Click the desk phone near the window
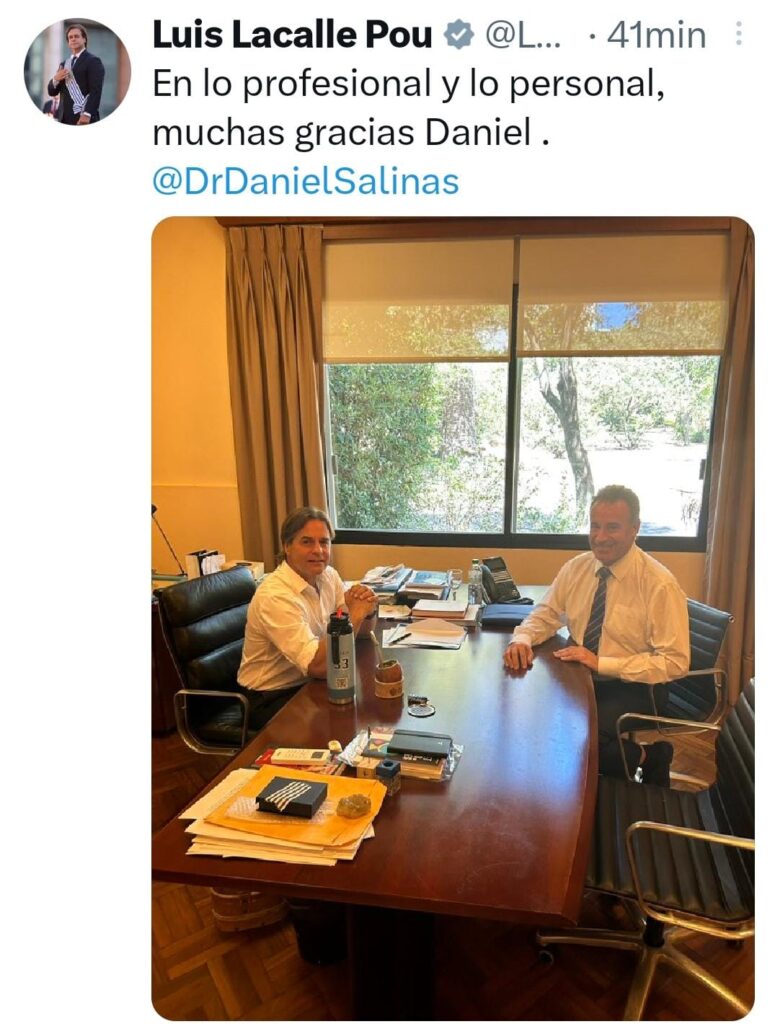This screenshot has height=1024, width=775. point(498,580)
